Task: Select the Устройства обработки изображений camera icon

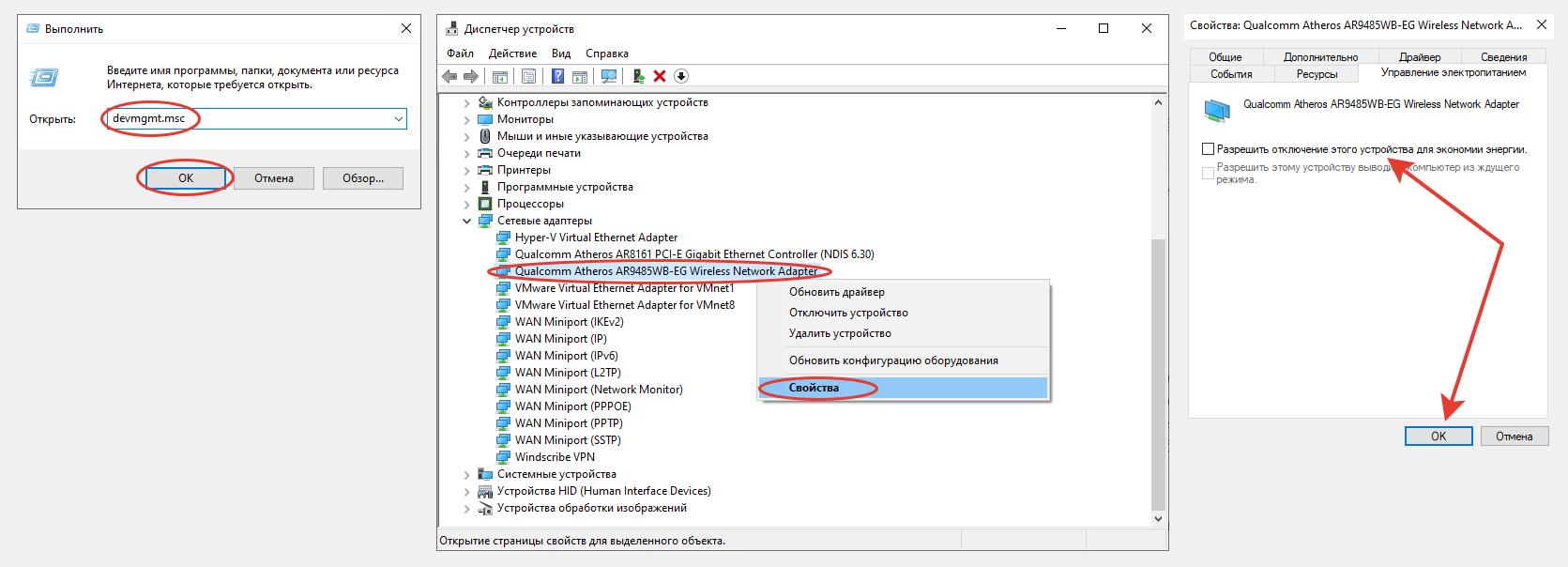Action: (485, 508)
